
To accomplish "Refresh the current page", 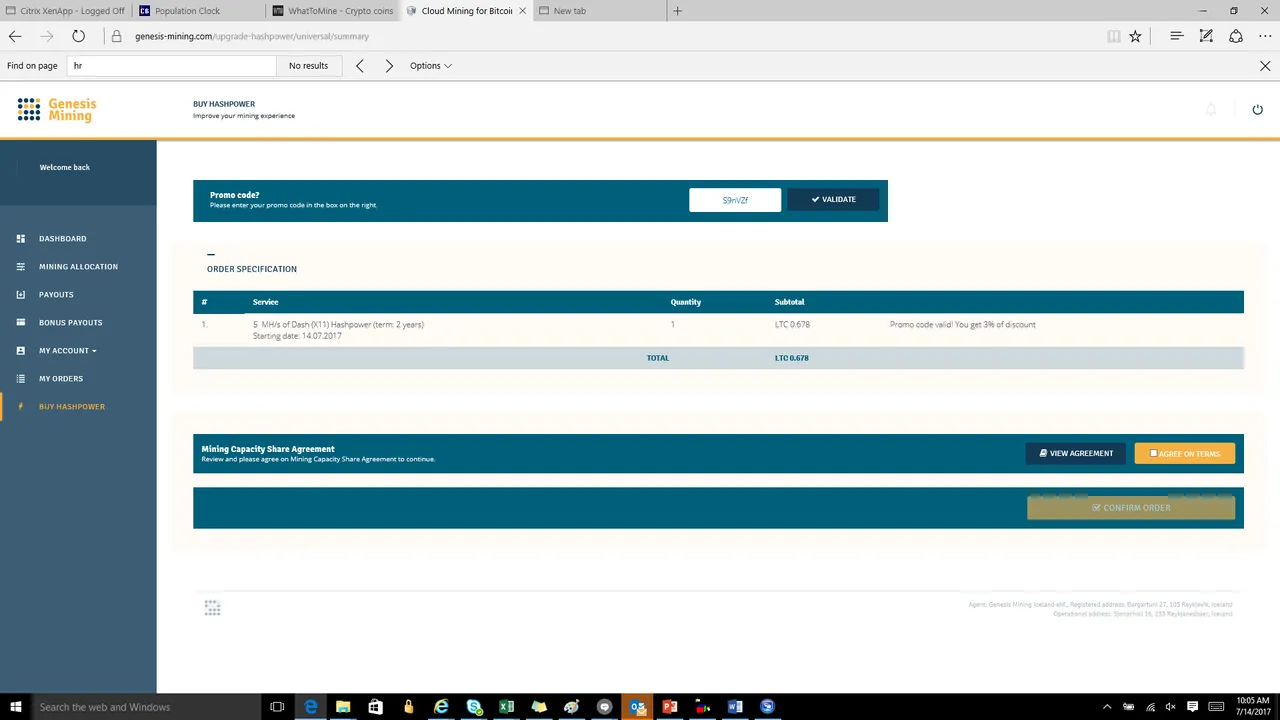I will [78, 36].
